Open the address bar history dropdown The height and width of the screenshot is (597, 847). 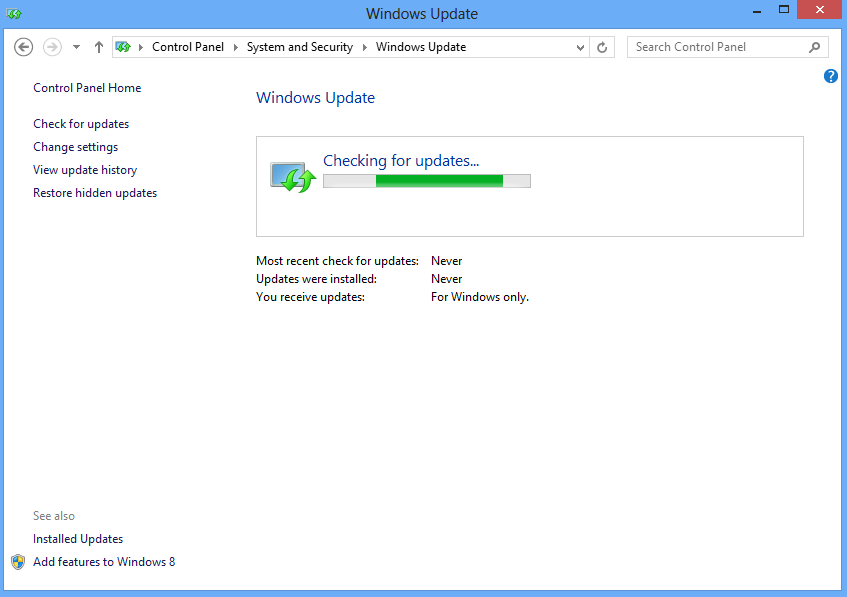click(580, 46)
